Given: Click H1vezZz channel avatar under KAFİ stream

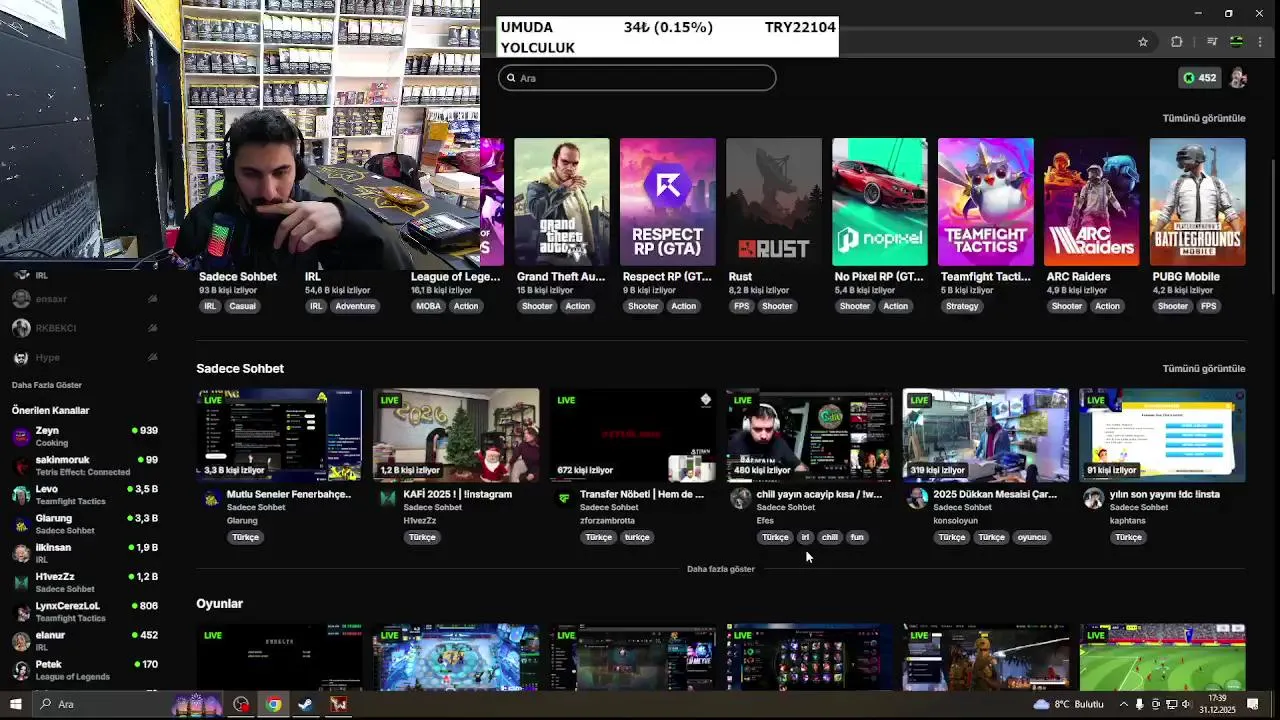Looking at the screenshot, I should pos(388,499).
